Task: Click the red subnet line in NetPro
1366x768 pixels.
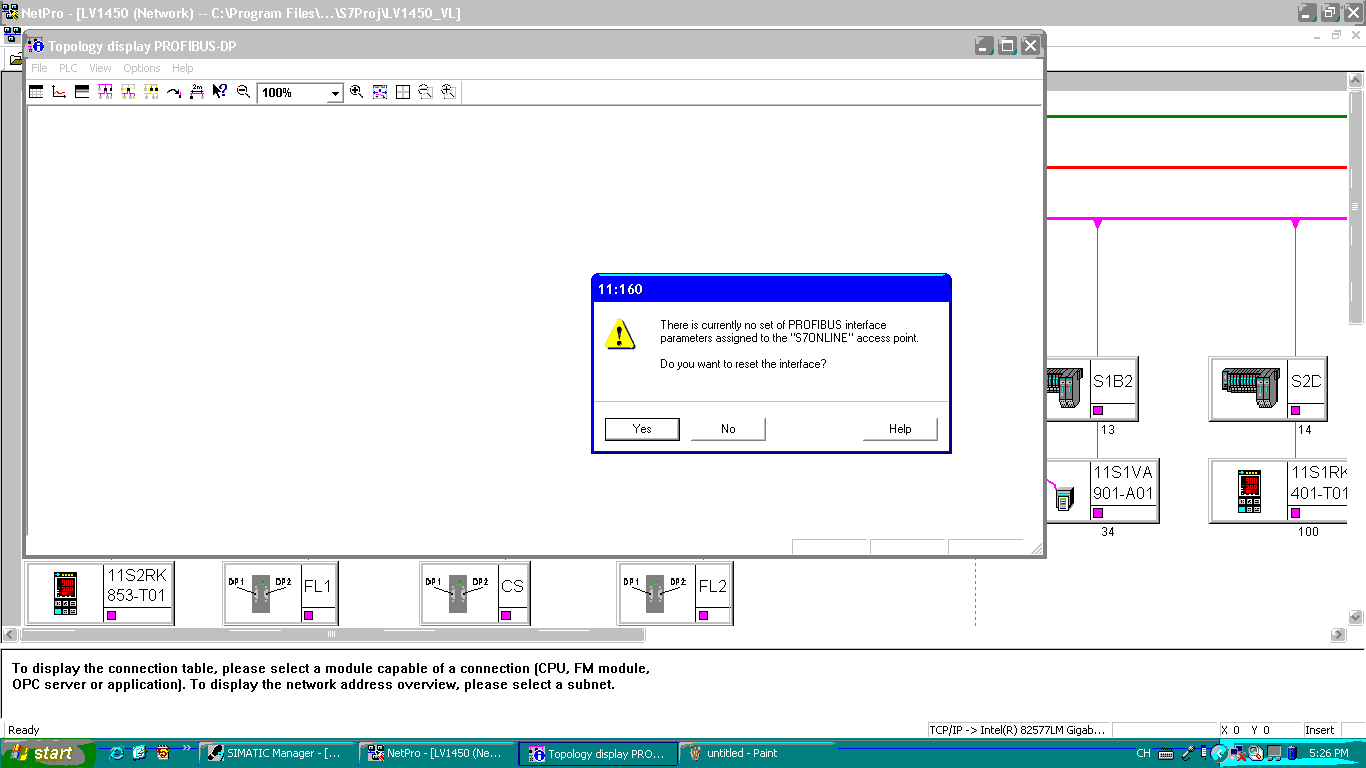Action: (x=1197, y=167)
